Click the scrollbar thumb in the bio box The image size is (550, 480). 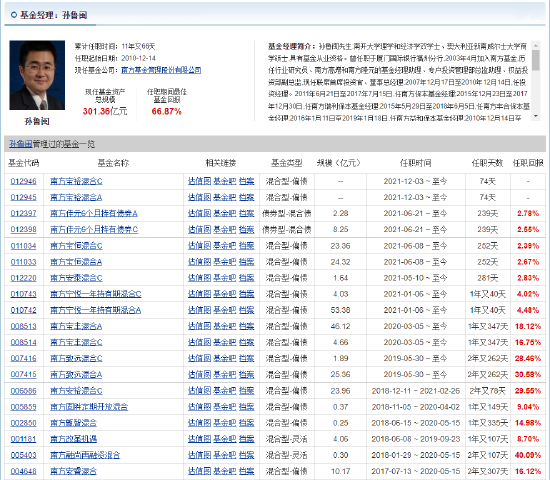coord(536,60)
